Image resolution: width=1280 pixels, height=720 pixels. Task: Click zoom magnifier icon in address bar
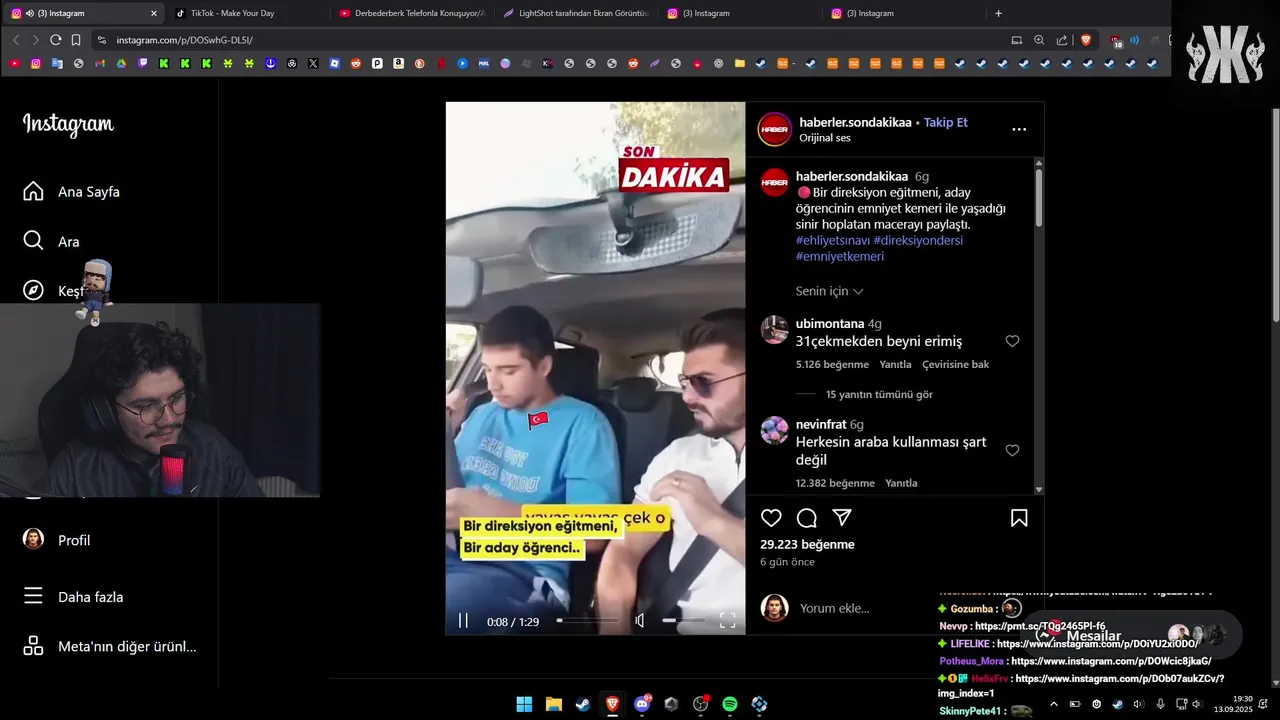[x=1039, y=40]
